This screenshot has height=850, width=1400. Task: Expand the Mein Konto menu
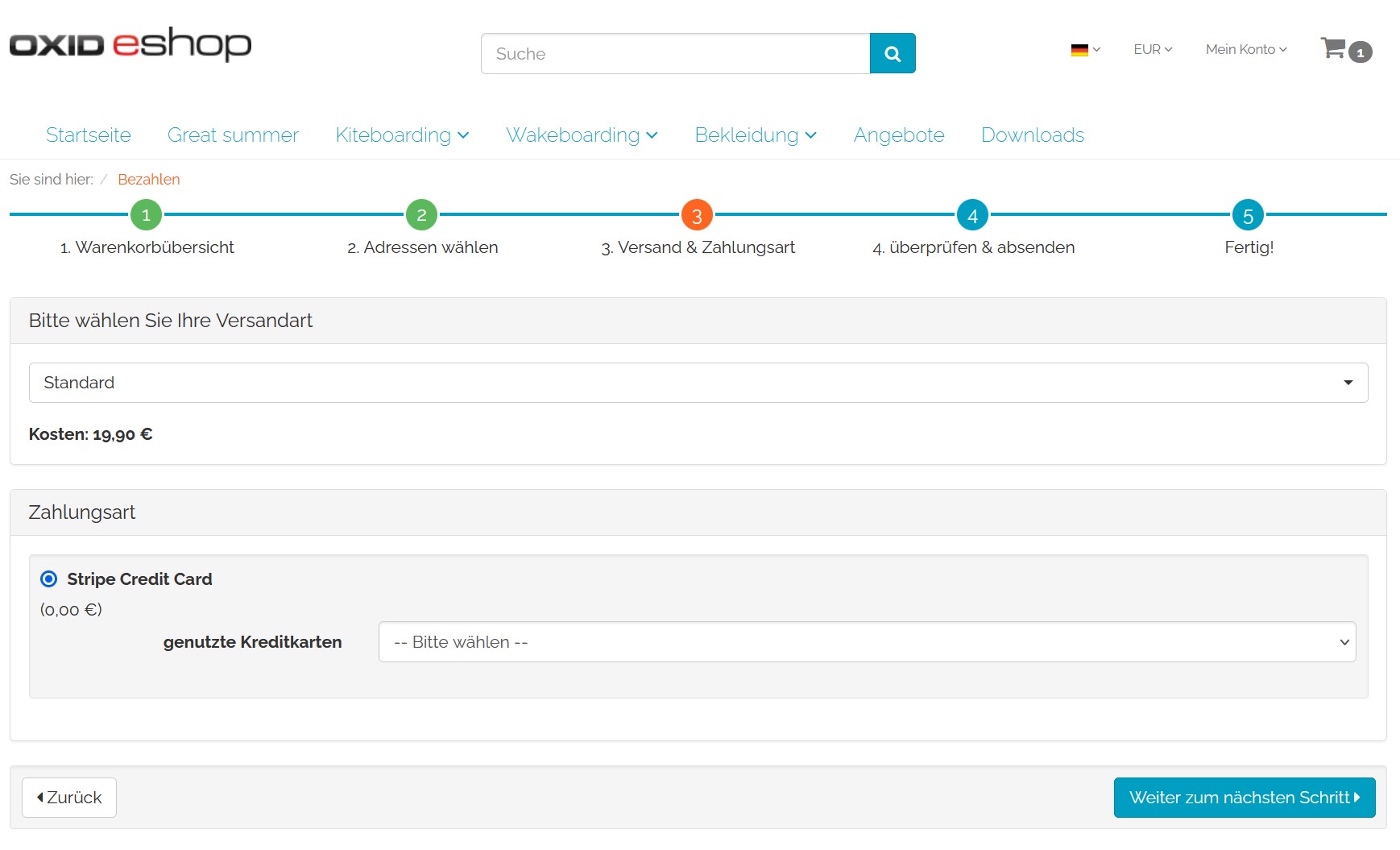[x=1245, y=50]
